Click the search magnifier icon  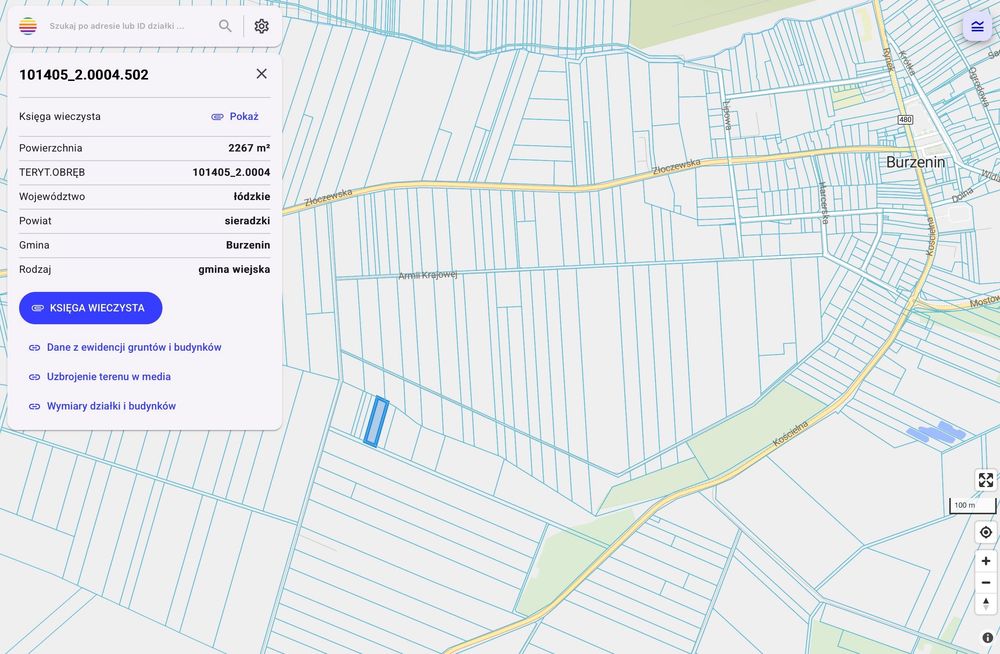(x=225, y=26)
